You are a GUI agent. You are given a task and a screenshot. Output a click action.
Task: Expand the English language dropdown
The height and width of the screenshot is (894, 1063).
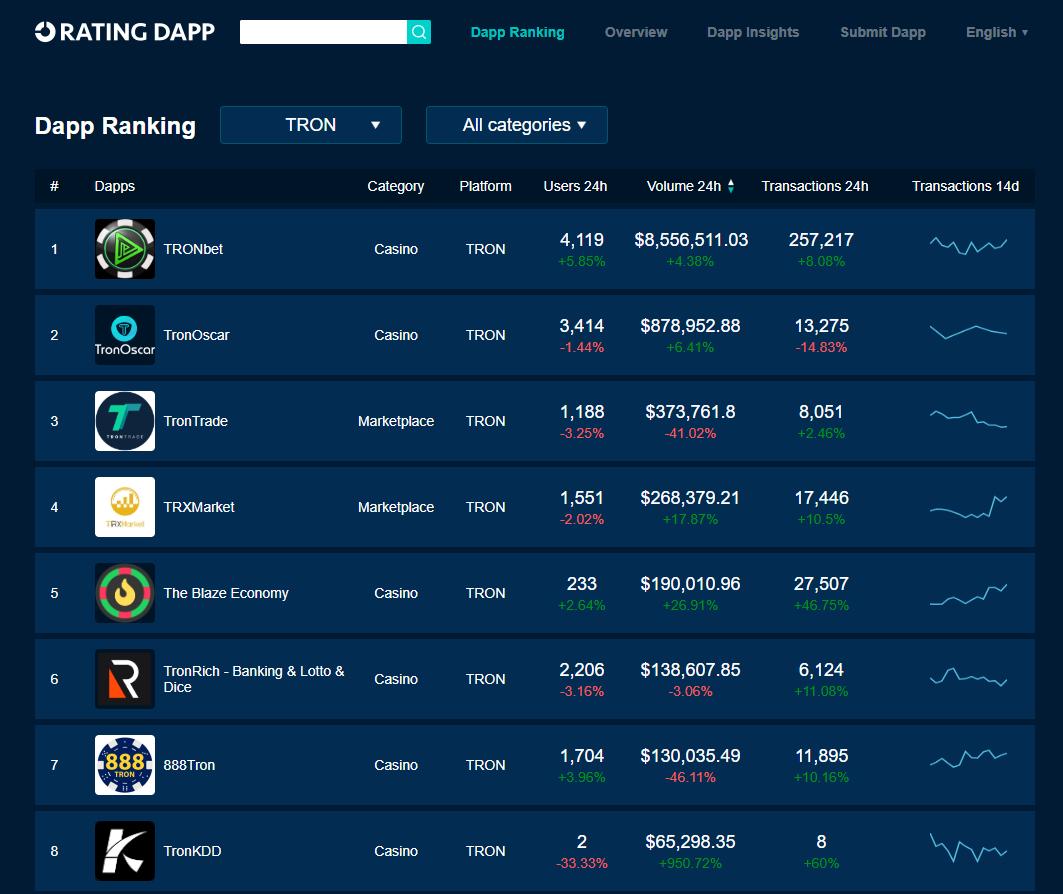pyautogui.click(x=997, y=32)
